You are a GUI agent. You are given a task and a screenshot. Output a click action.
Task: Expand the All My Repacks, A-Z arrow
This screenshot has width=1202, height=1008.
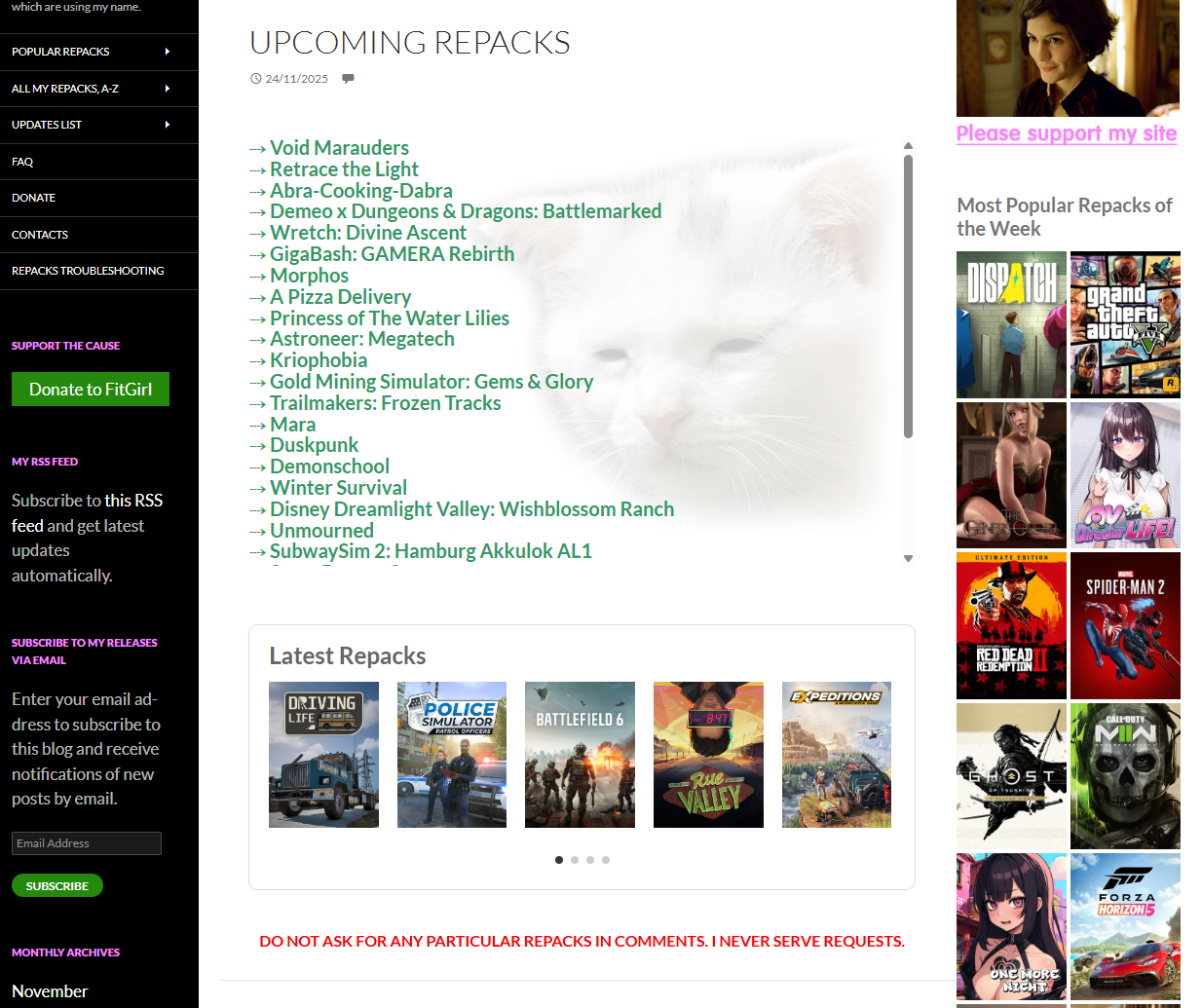click(168, 89)
